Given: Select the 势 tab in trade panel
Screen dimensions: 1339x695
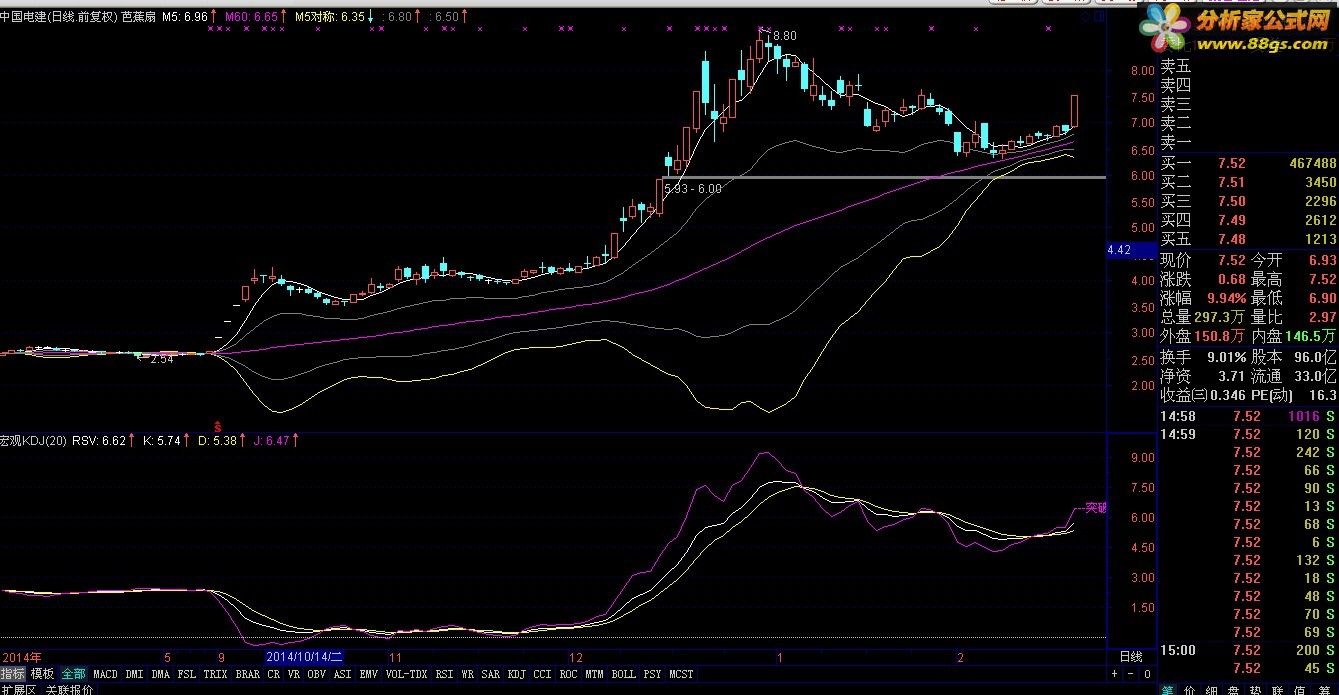Looking at the screenshot, I should 1255,689.
